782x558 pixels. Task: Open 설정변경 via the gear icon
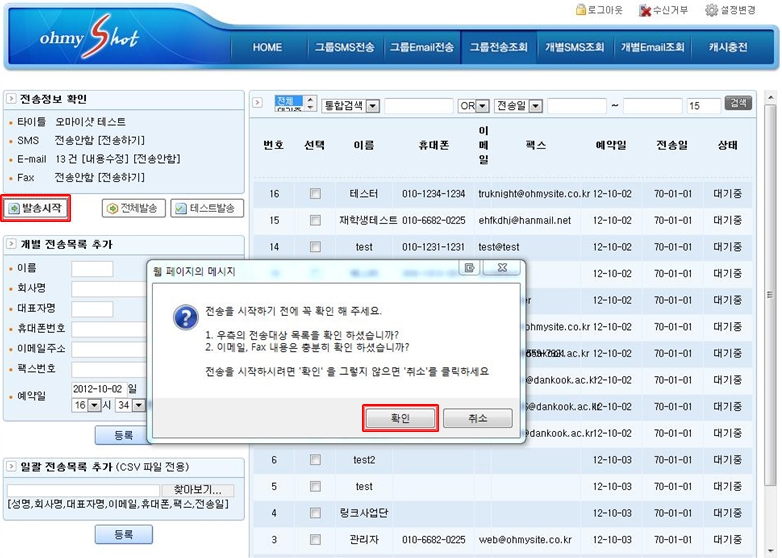pos(712,10)
